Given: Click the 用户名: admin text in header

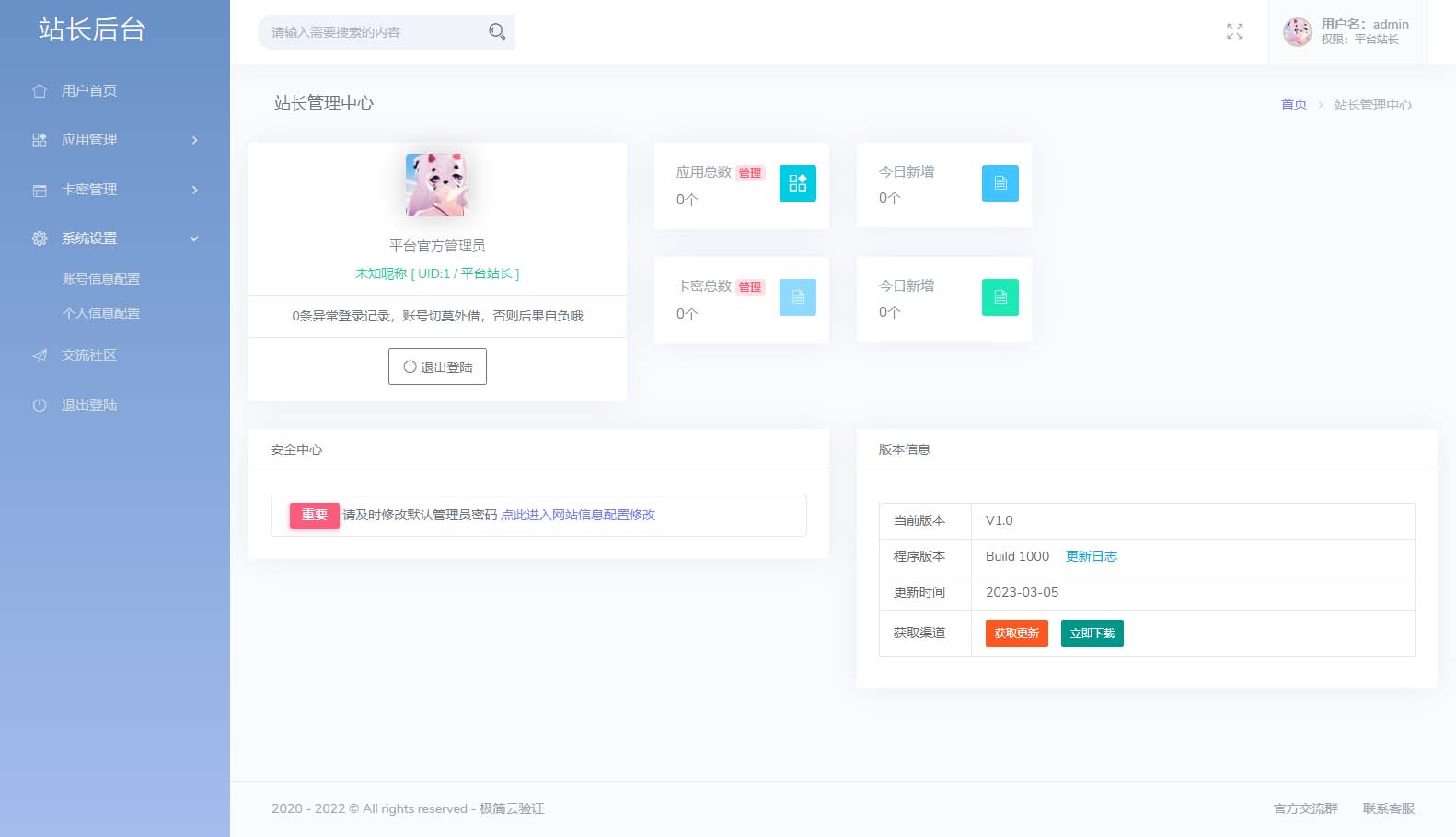Looking at the screenshot, I should click(1365, 25).
